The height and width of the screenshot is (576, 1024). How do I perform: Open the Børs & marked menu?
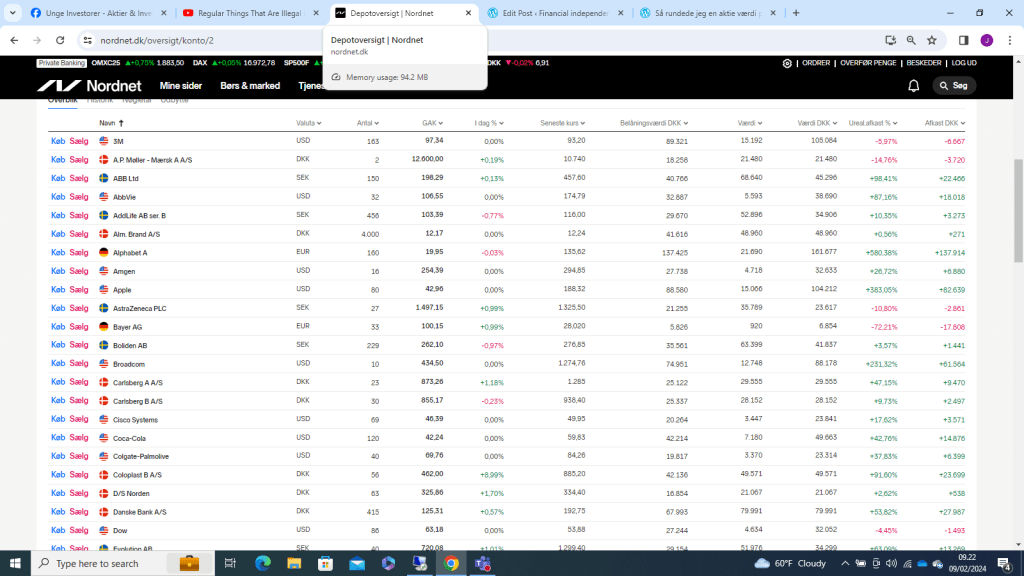coord(250,86)
